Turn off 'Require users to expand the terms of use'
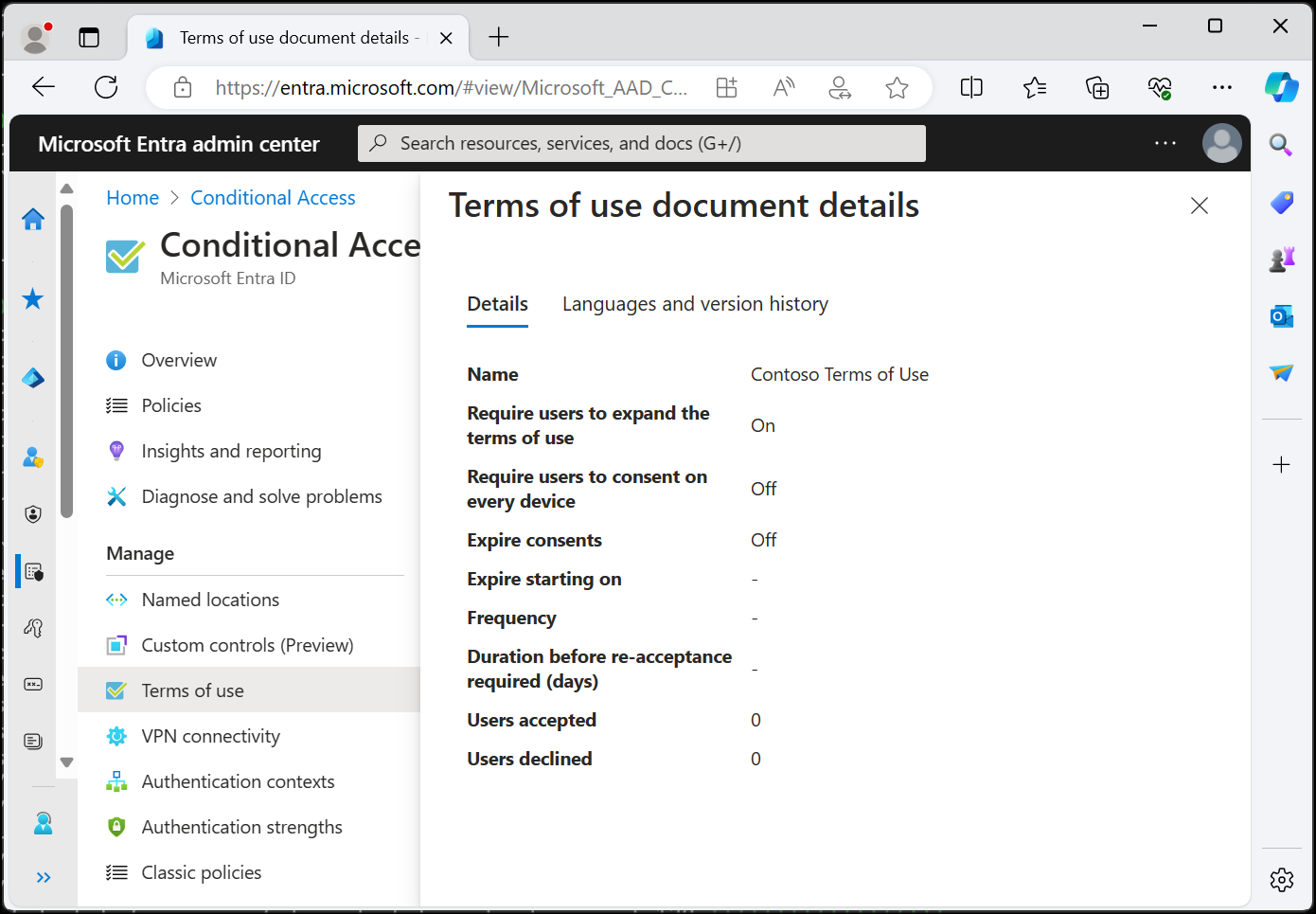The width and height of the screenshot is (1316, 914). tap(763, 424)
